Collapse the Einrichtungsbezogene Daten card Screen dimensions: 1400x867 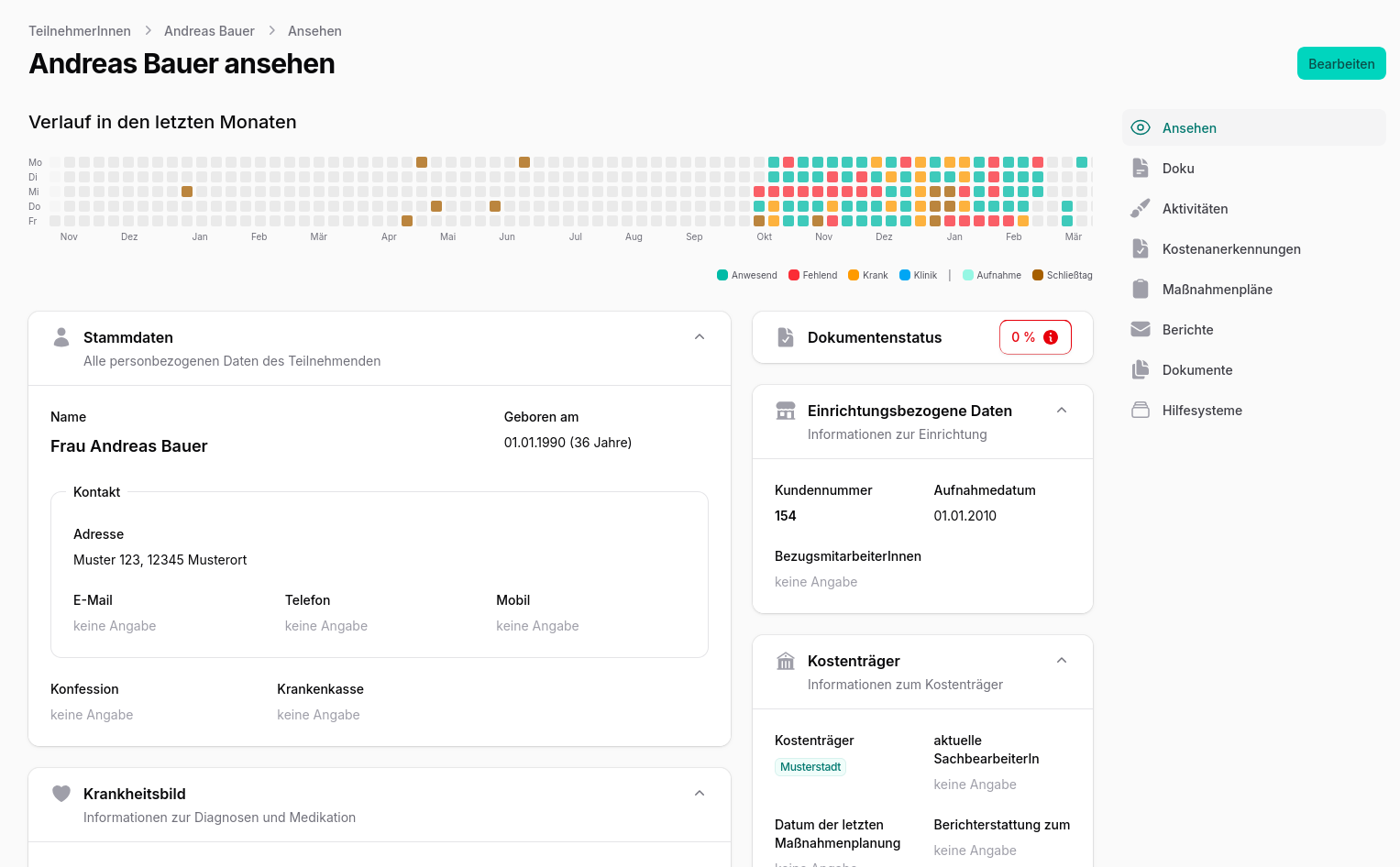pos(1062,410)
